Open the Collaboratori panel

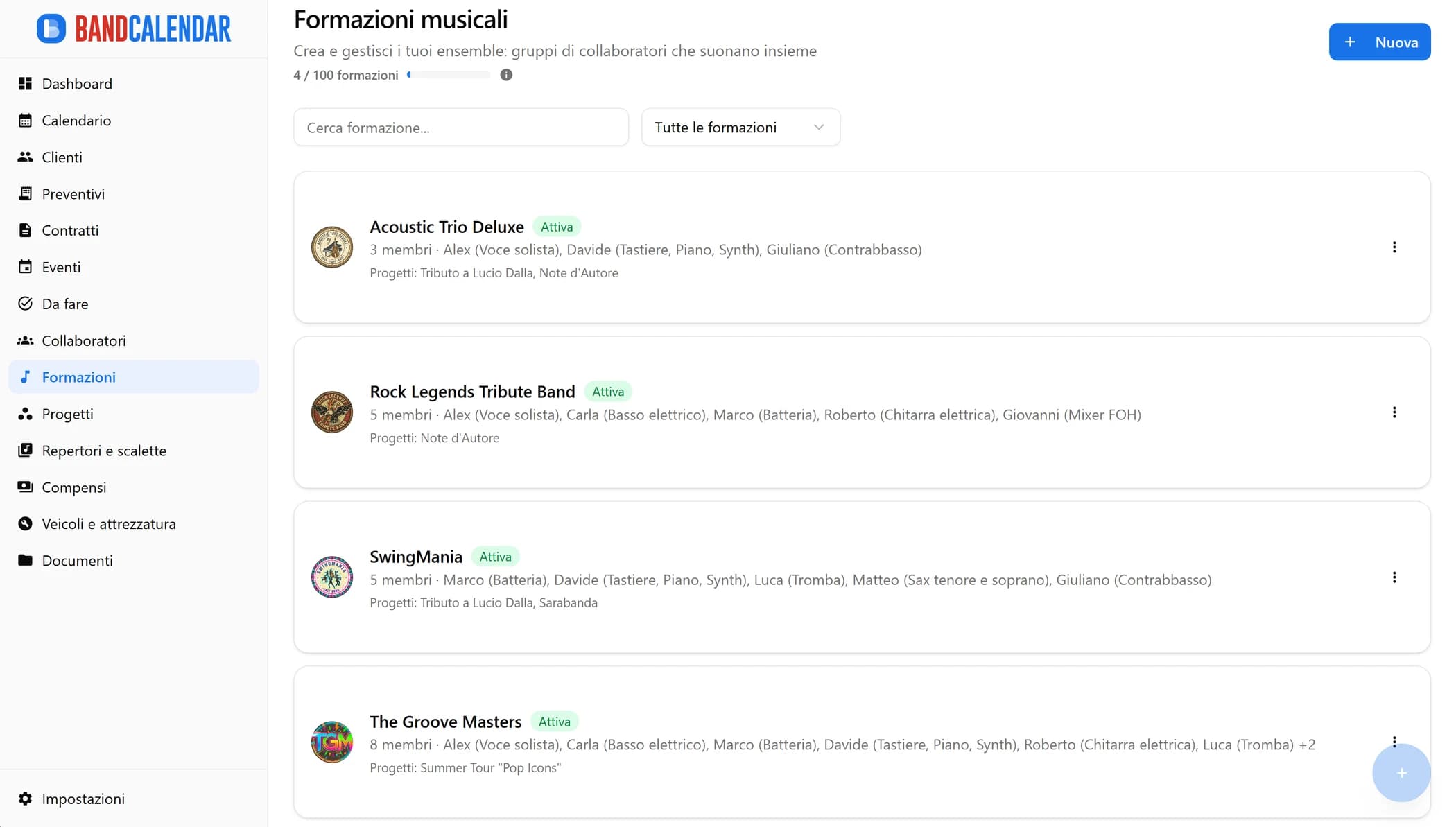pyautogui.click(x=84, y=340)
